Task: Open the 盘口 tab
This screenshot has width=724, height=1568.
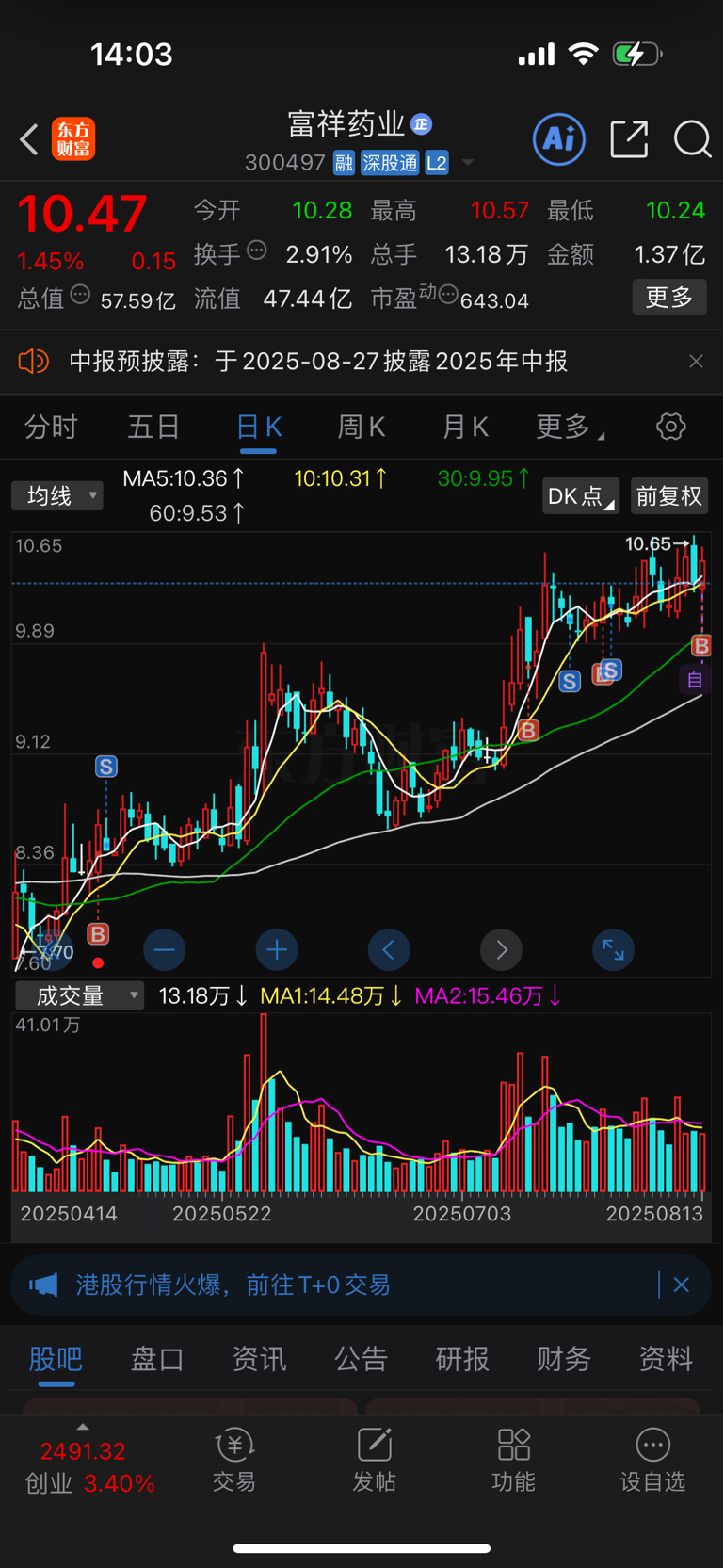Action: pyautogui.click(x=157, y=1359)
